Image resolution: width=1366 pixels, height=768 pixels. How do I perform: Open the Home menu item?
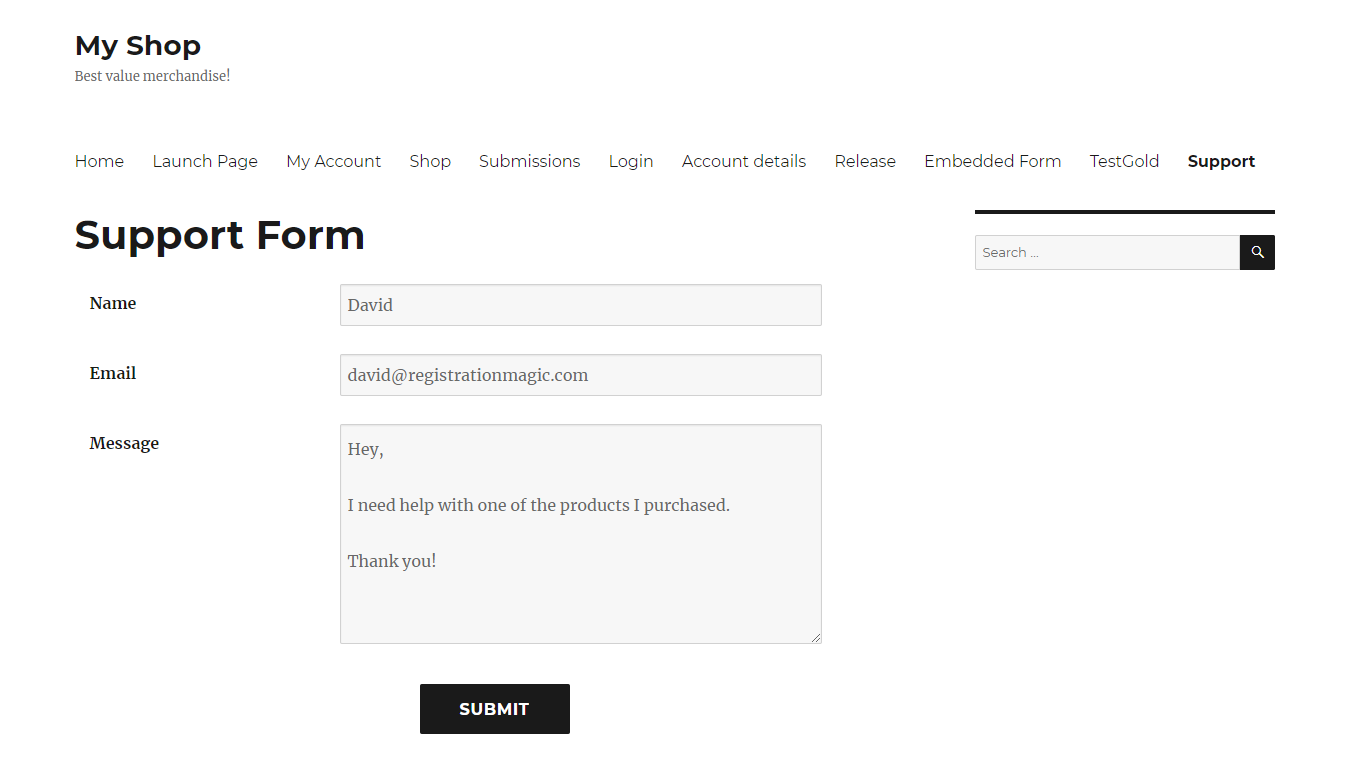(99, 161)
